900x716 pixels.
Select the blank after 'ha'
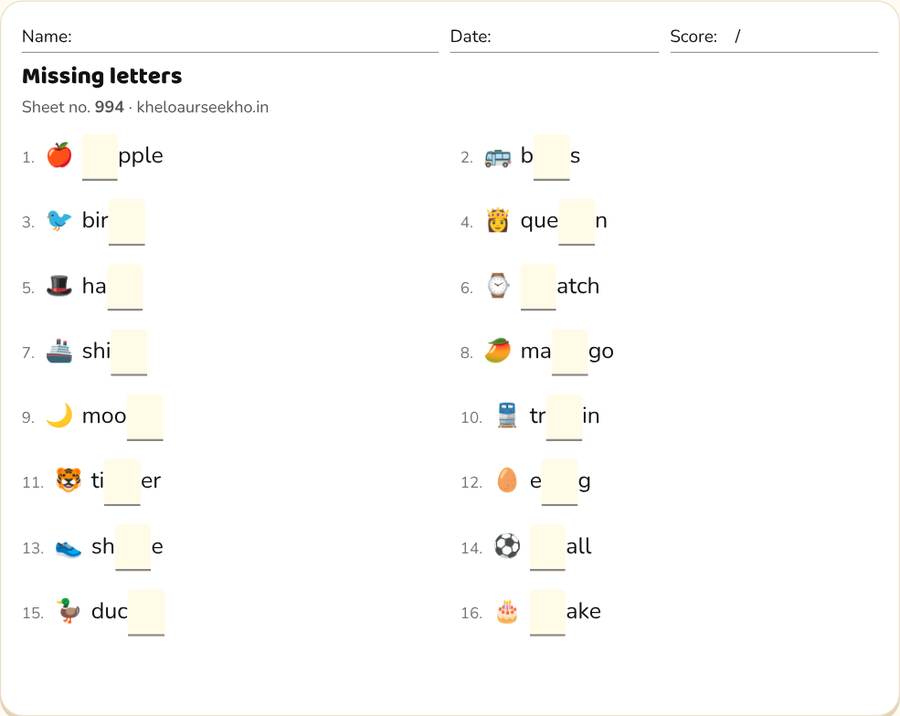(x=125, y=288)
